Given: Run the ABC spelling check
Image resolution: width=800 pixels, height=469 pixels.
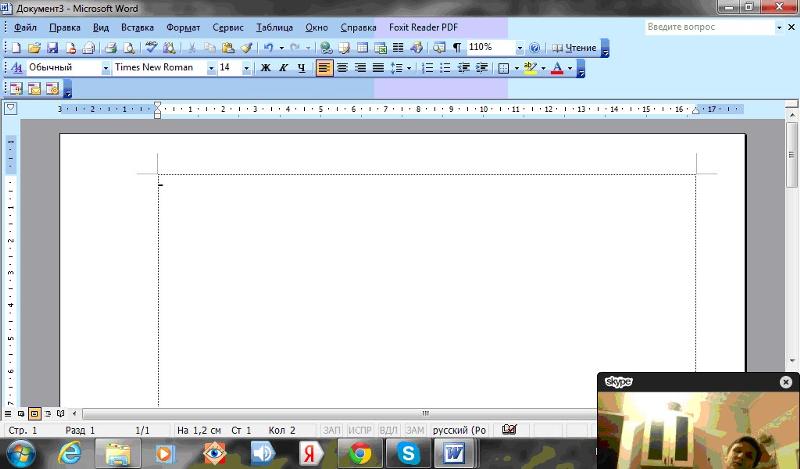Looking at the screenshot, I should 151,48.
